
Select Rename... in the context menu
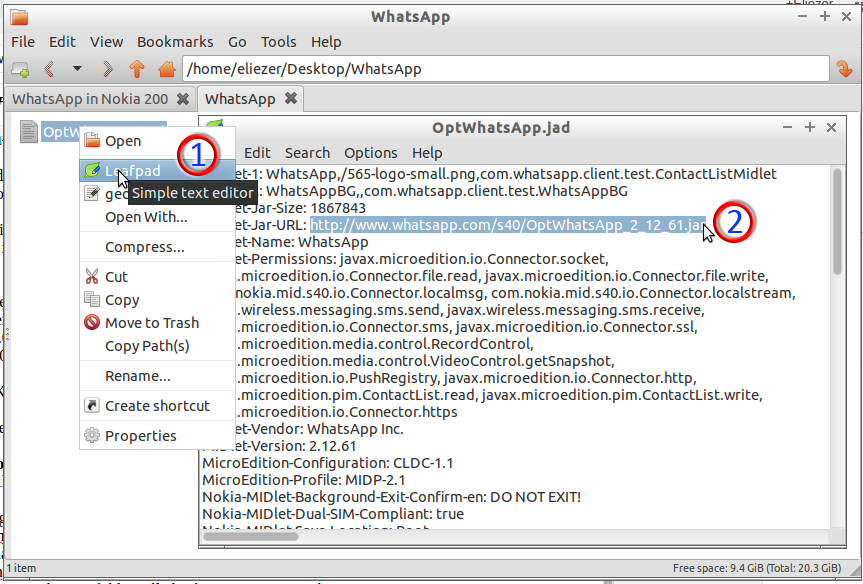pyautogui.click(x=157, y=375)
